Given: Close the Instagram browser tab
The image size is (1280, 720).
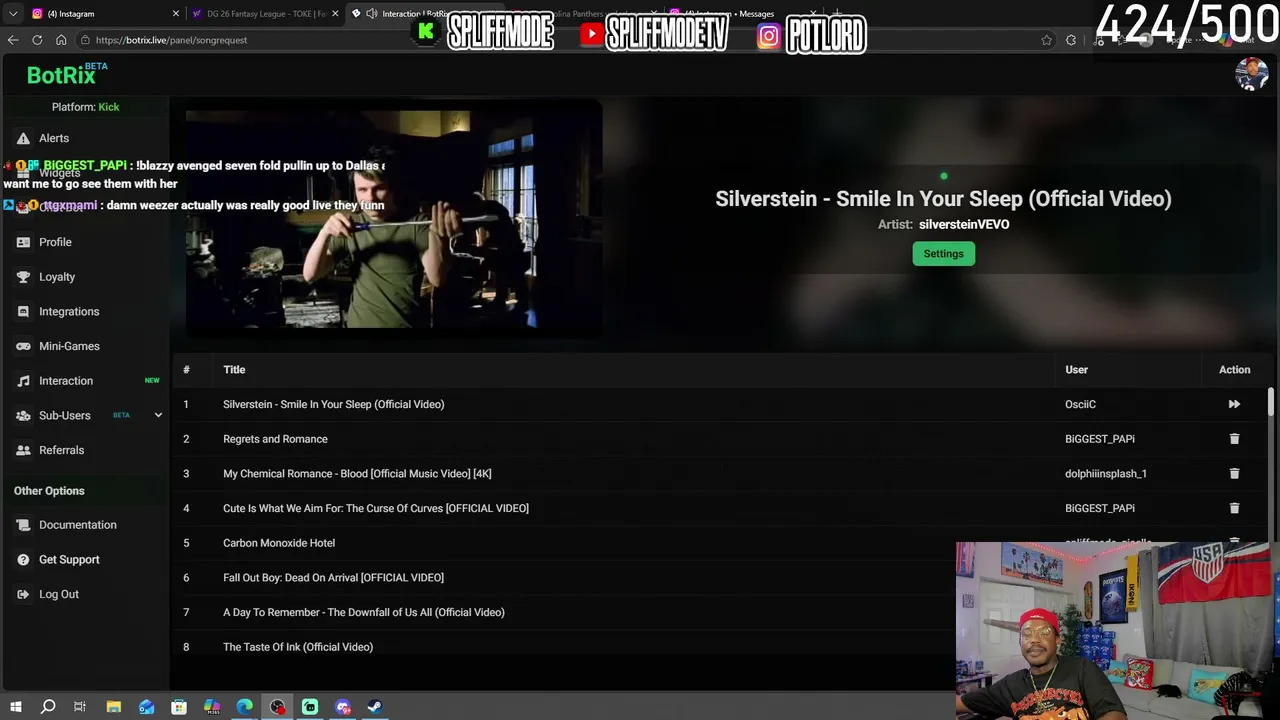Looking at the screenshot, I should pyautogui.click(x=176, y=14).
